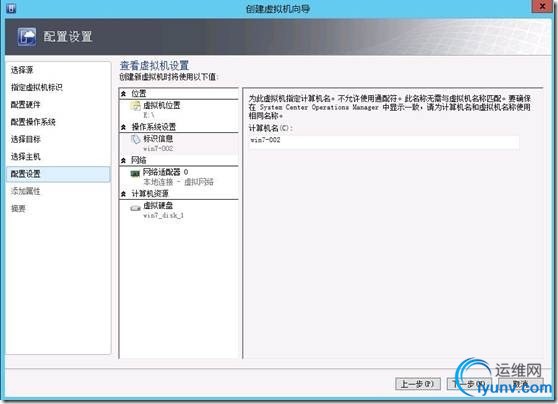Screen dimensions: 558x404
Task: Click the 查看虚拟机设置 heading
Action: tap(154, 65)
